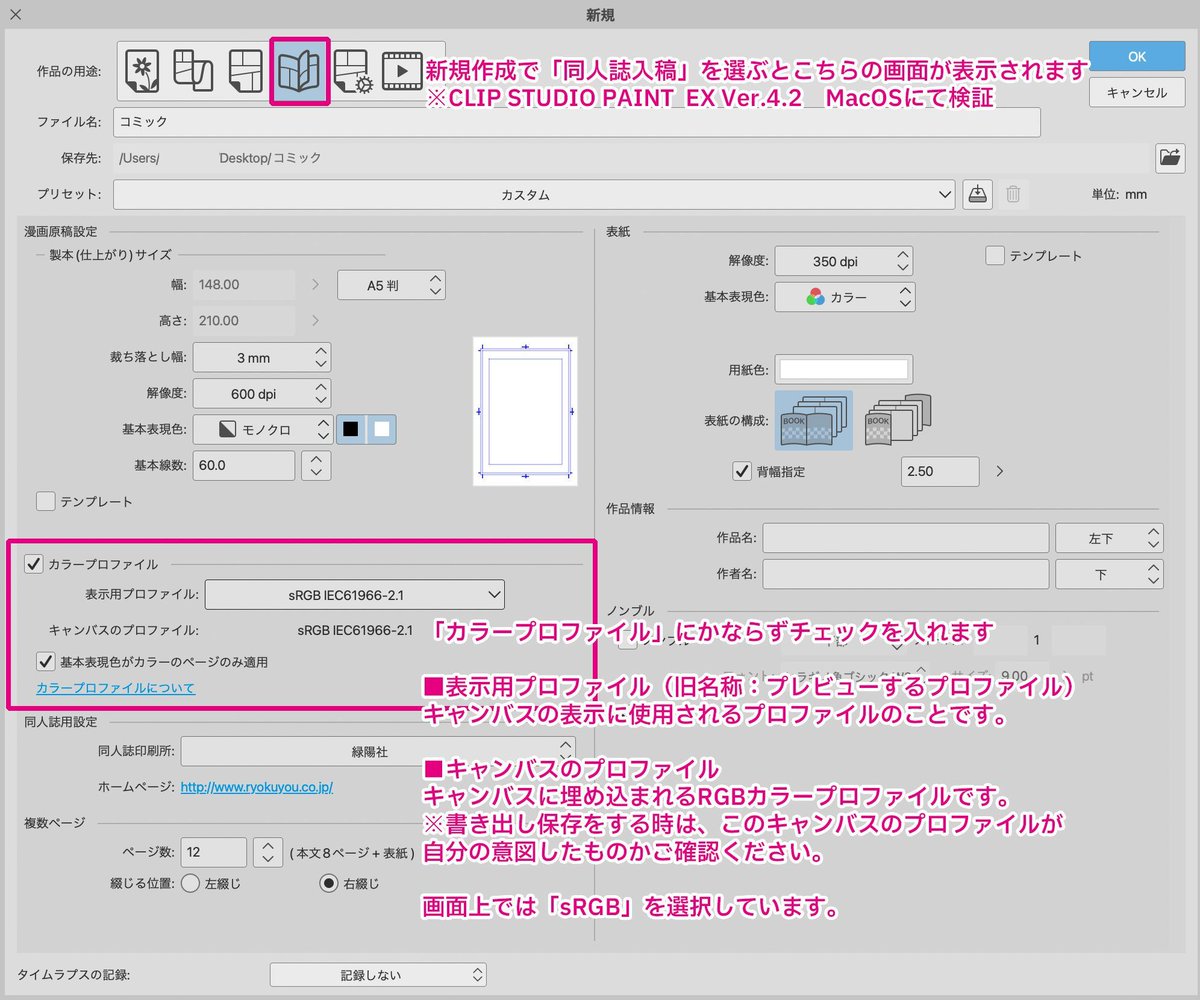The height and width of the screenshot is (1000, 1200).
Task: Click the trash icon to delete the preset
Action: 1013,194
